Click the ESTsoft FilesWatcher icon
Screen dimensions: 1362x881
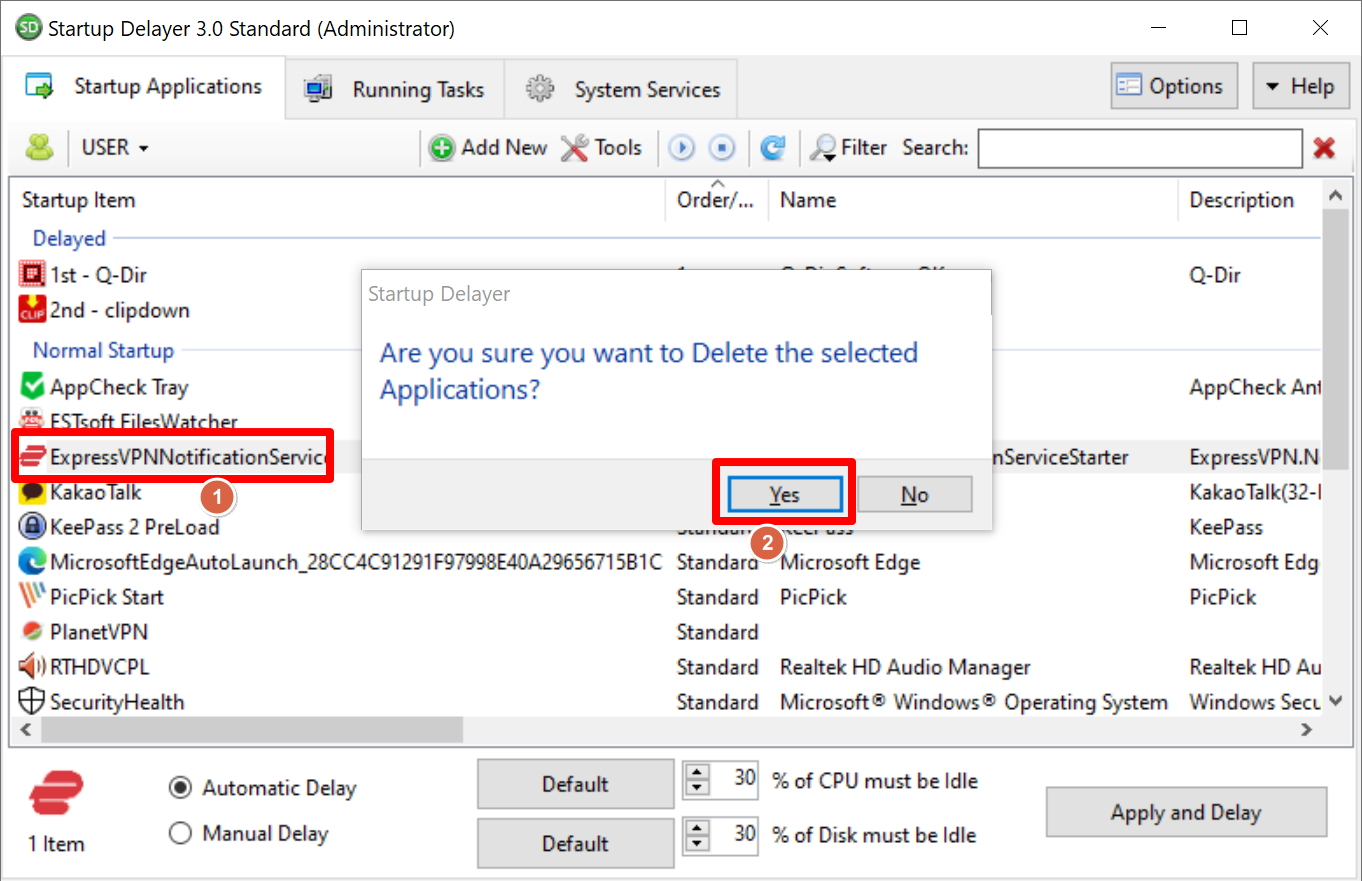tap(33, 421)
